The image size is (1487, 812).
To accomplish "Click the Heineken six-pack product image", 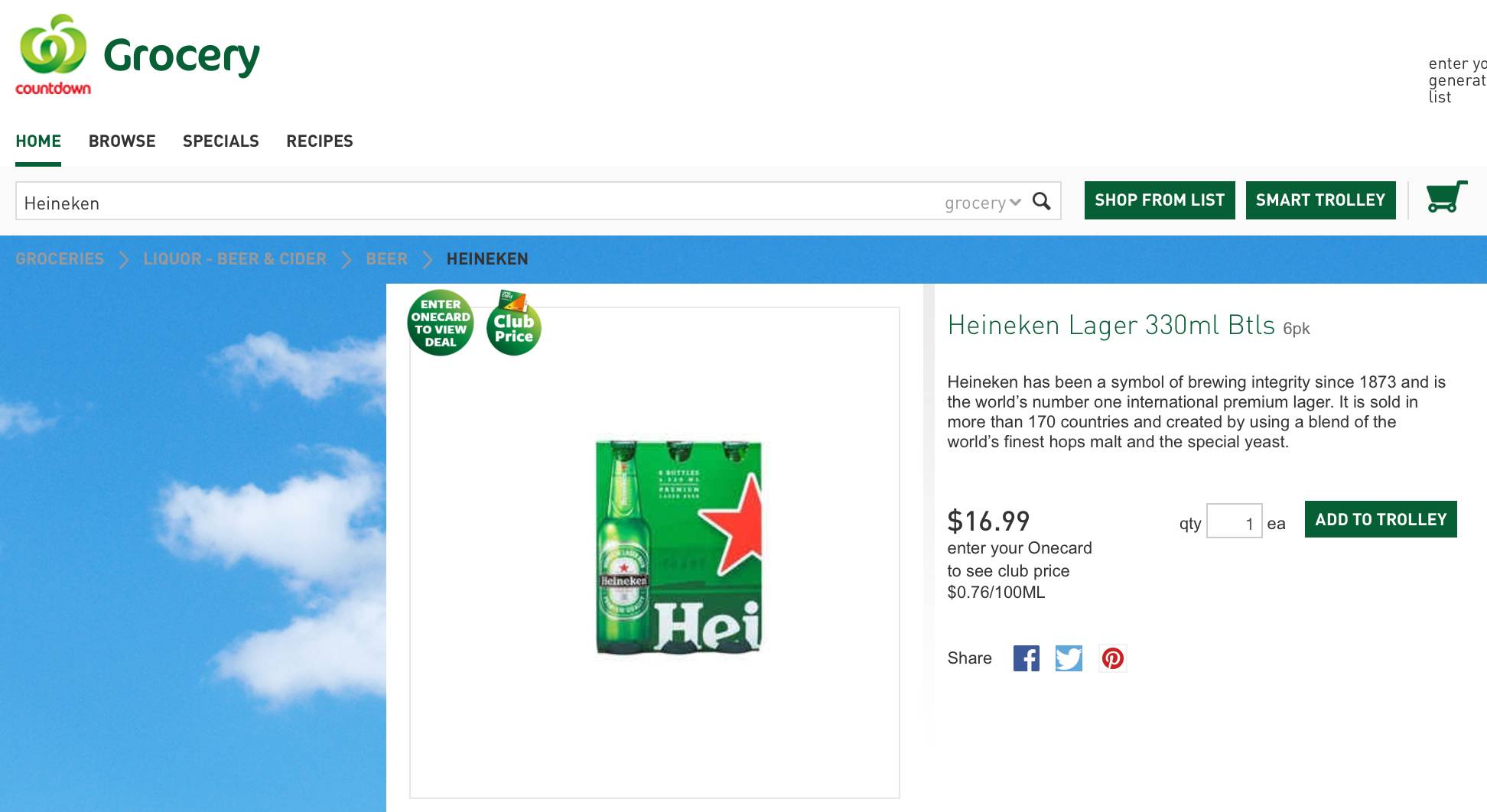I will point(678,547).
